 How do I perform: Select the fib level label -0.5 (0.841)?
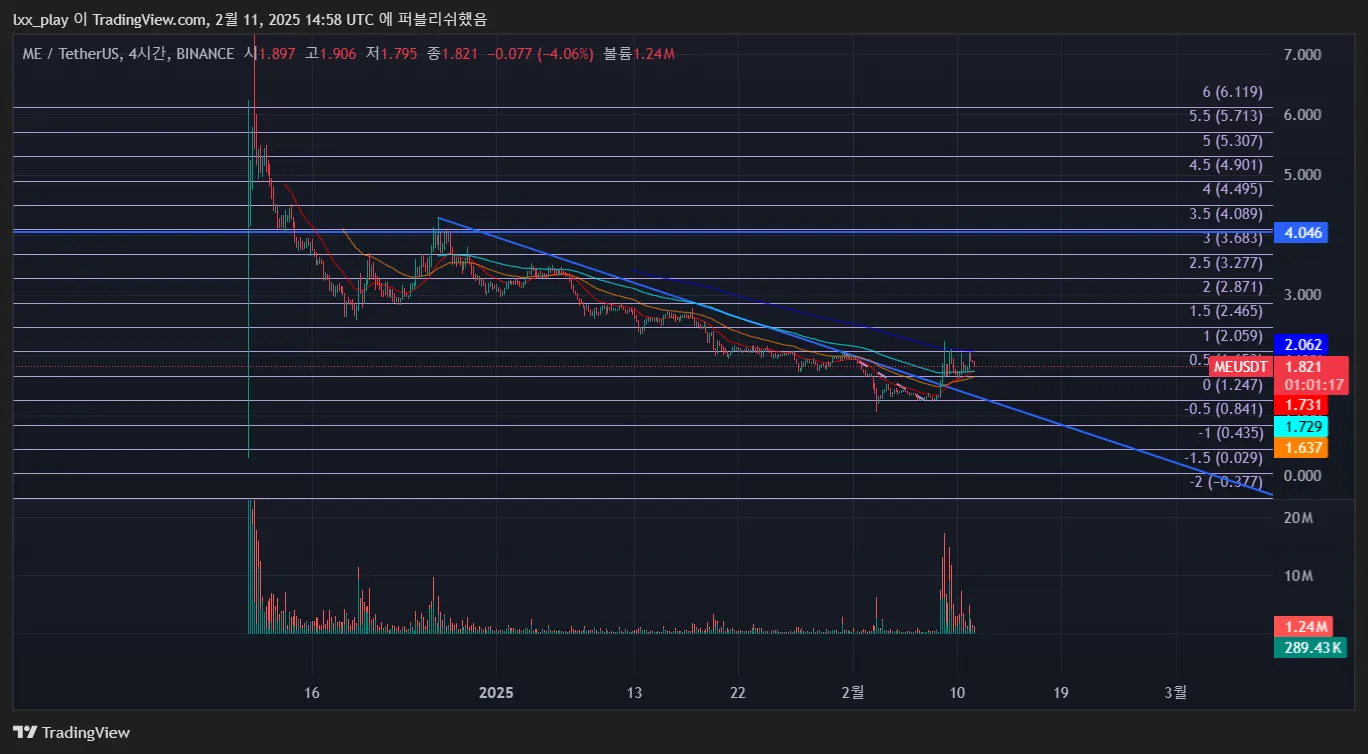tap(1223, 409)
